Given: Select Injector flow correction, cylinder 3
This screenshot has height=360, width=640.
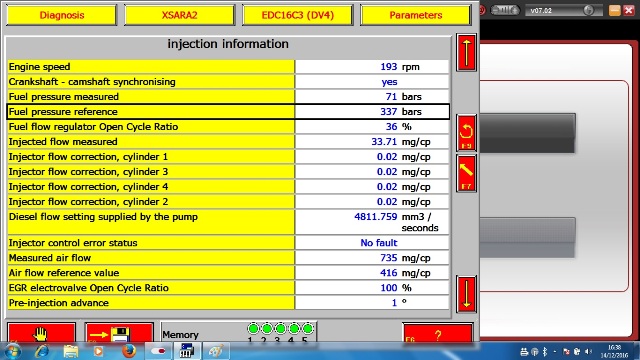Looking at the screenshot, I should pos(229,172).
